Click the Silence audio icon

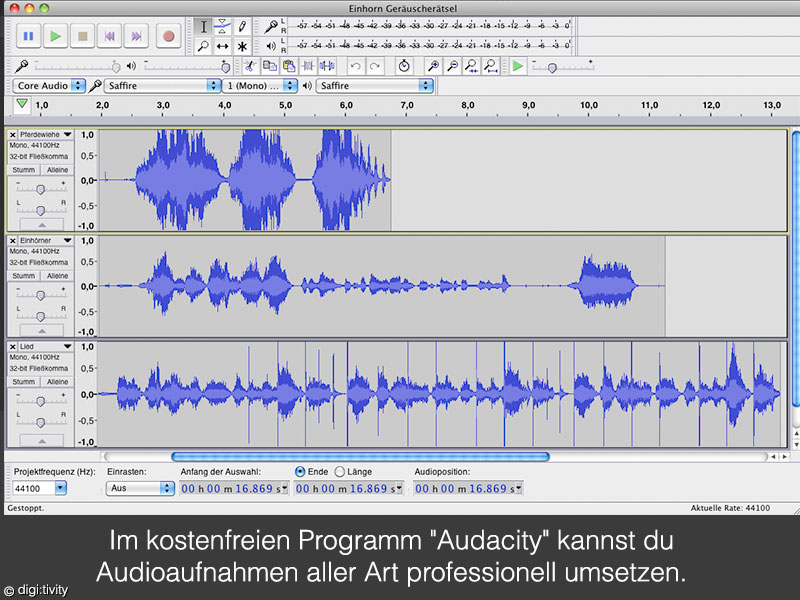(326, 66)
